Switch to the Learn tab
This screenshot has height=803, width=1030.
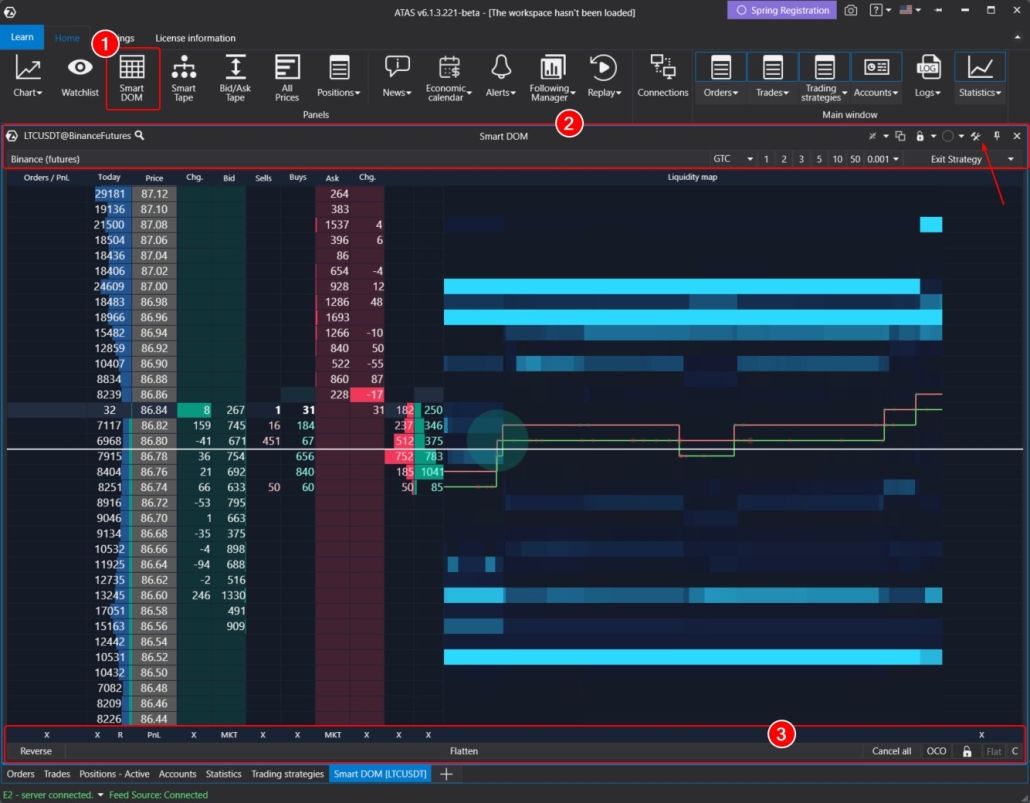(22, 36)
